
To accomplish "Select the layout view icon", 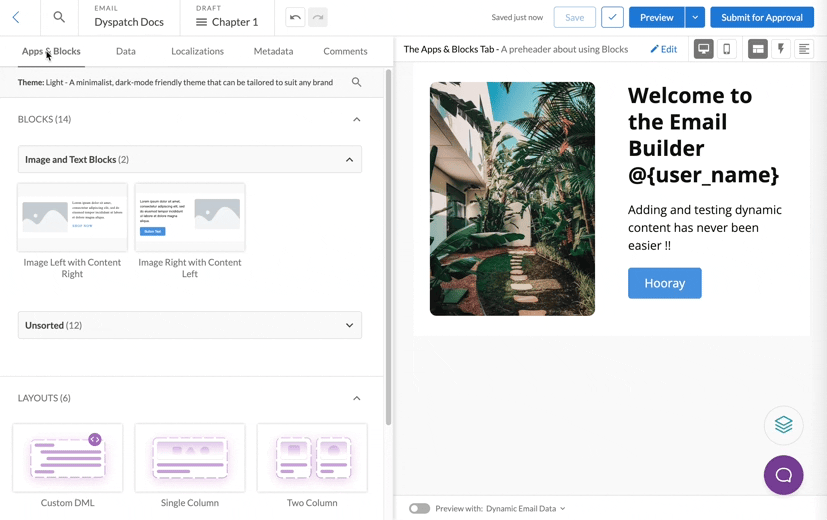I will [758, 49].
